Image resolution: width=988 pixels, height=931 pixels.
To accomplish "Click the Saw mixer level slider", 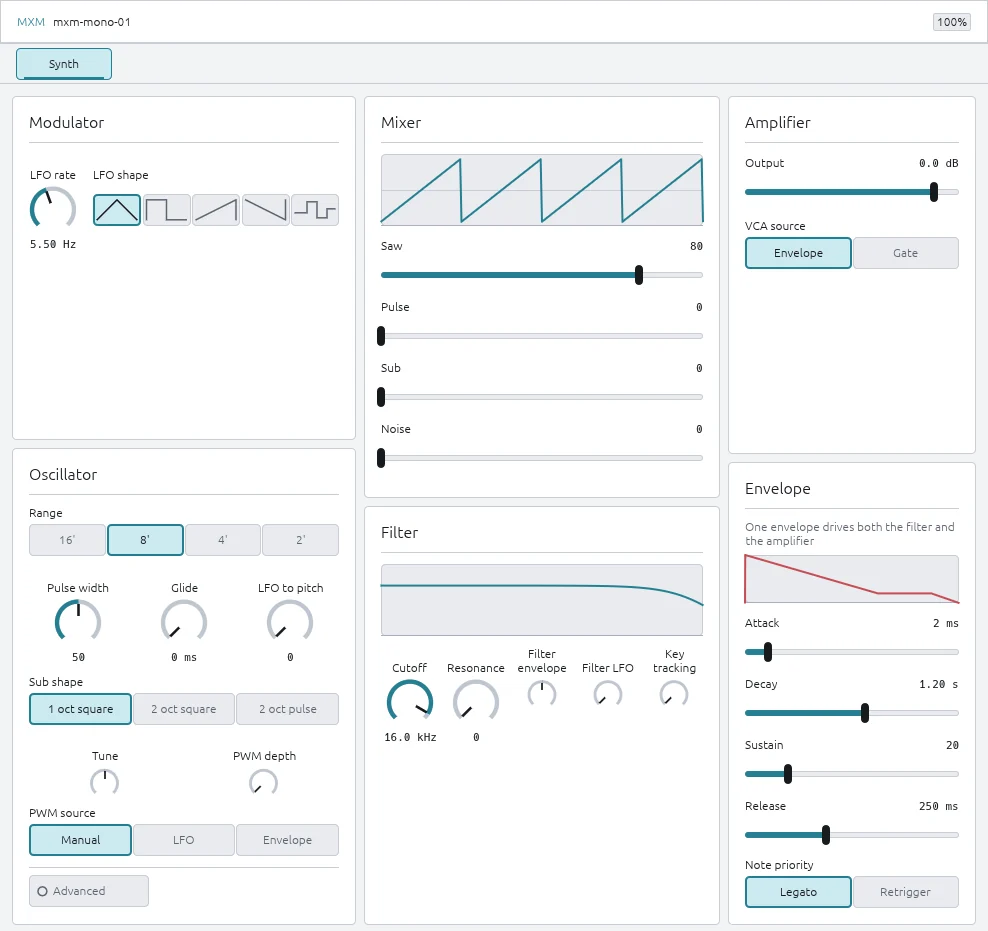I will pyautogui.click(x=541, y=275).
